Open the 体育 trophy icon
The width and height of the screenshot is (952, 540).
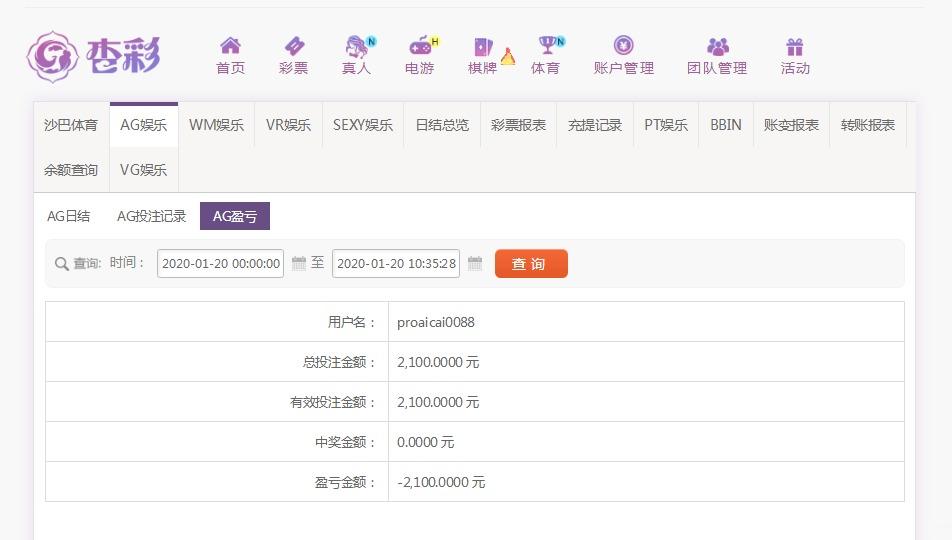point(549,44)
